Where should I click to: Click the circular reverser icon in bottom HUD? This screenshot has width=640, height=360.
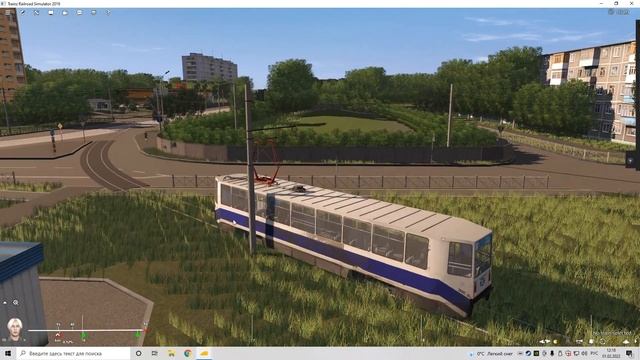pos(602,341)
